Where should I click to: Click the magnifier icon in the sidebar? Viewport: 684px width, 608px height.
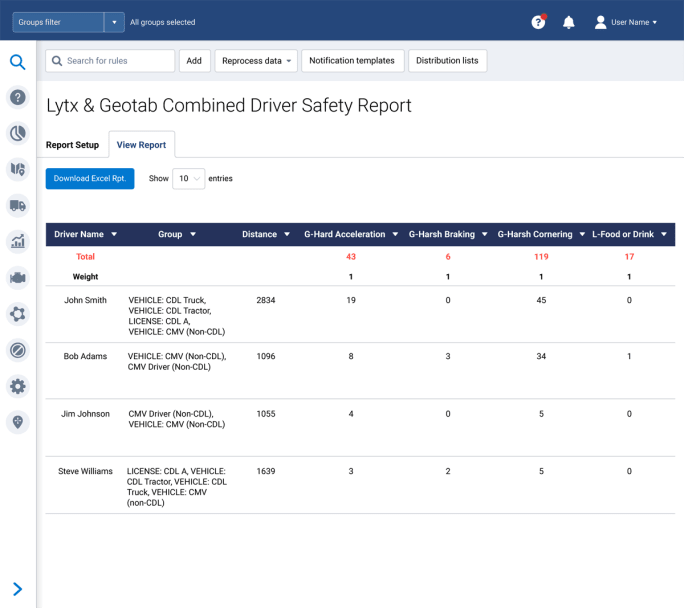tap(17, 62)
